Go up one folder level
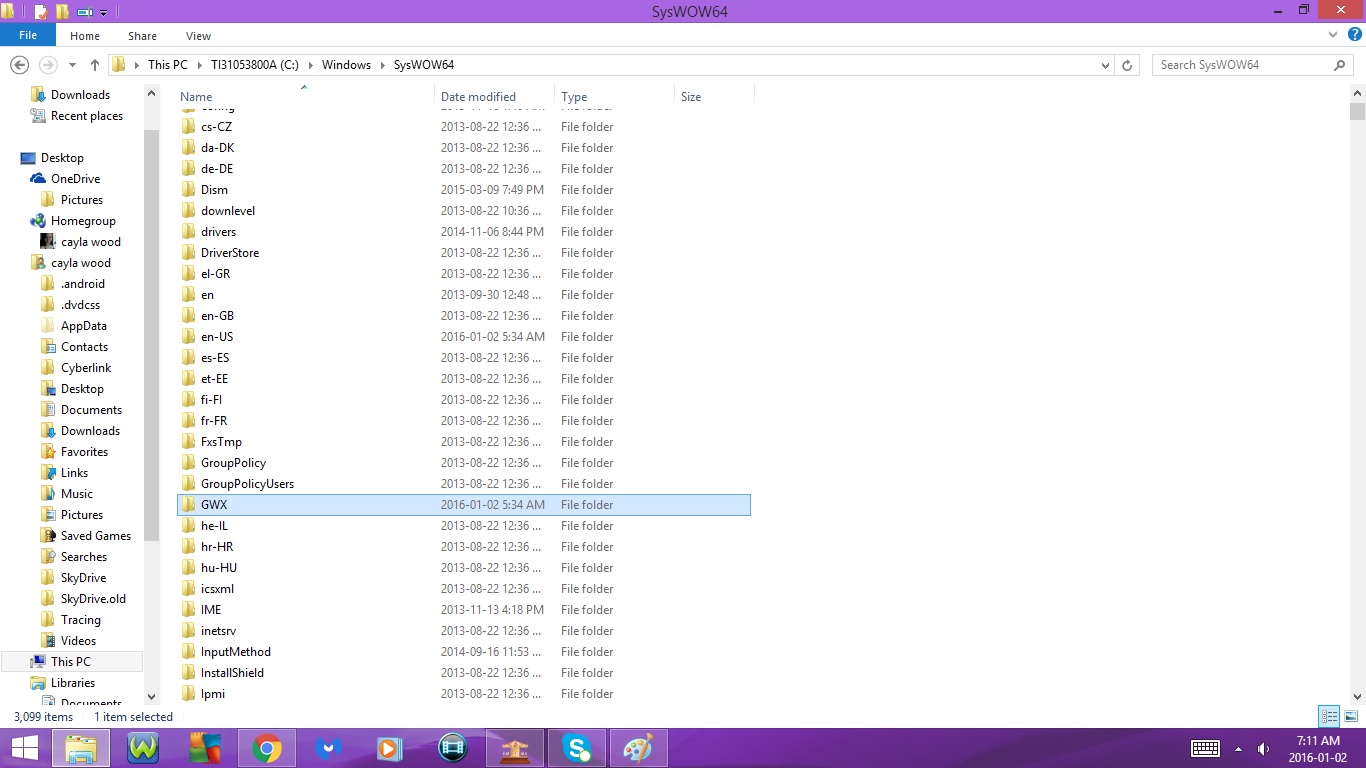 [95, 65]
